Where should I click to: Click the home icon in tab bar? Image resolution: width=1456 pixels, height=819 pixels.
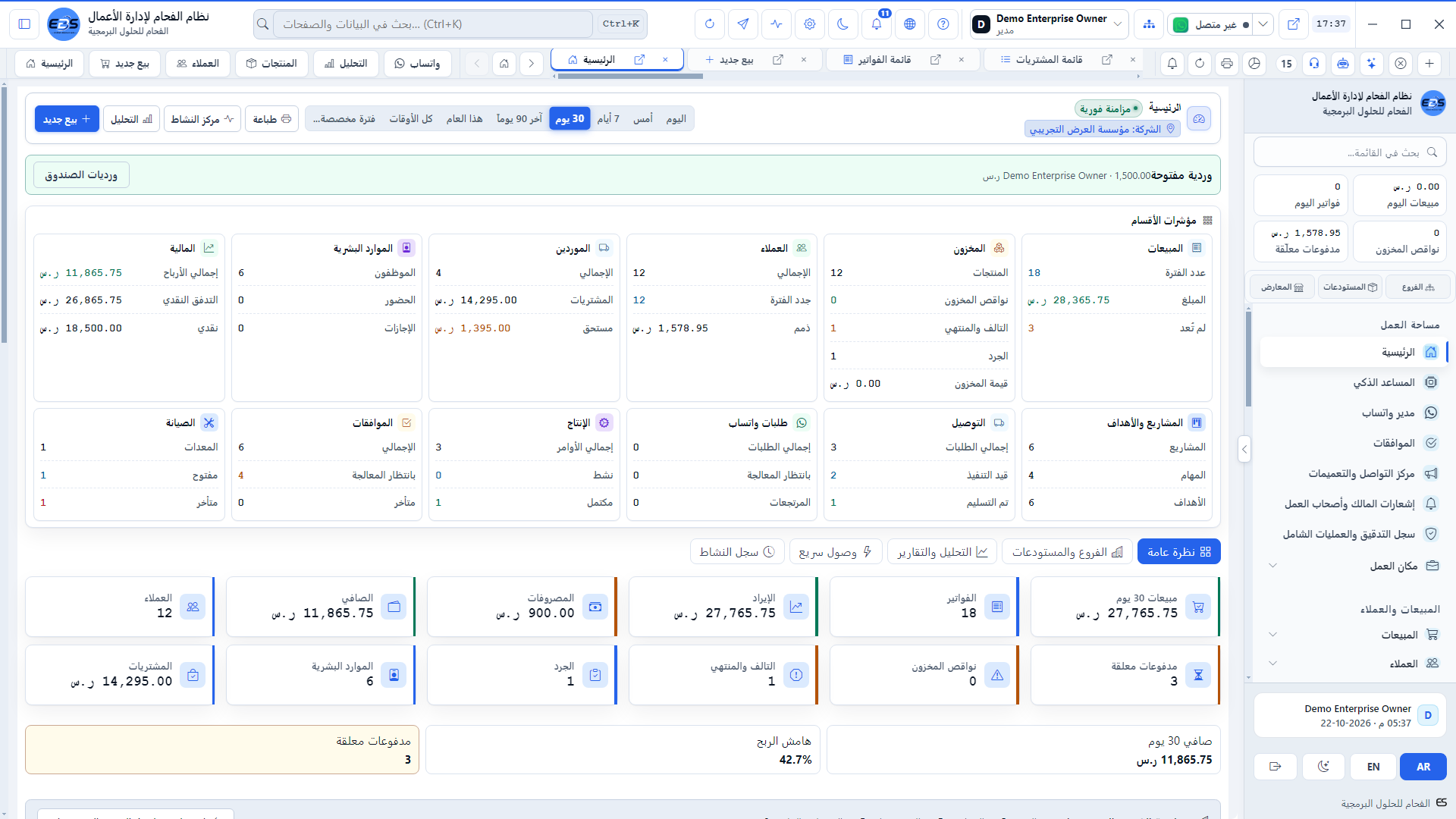coord(504,64)
